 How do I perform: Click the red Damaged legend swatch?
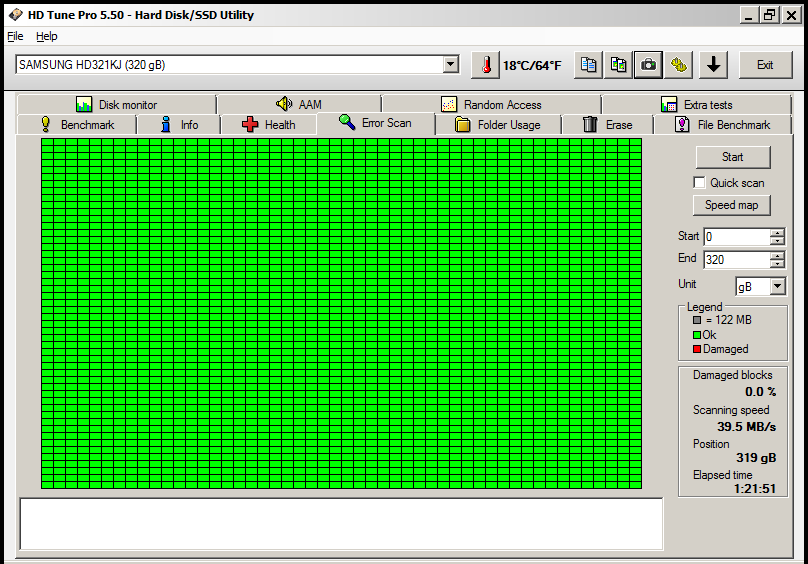tap(697, 350)
